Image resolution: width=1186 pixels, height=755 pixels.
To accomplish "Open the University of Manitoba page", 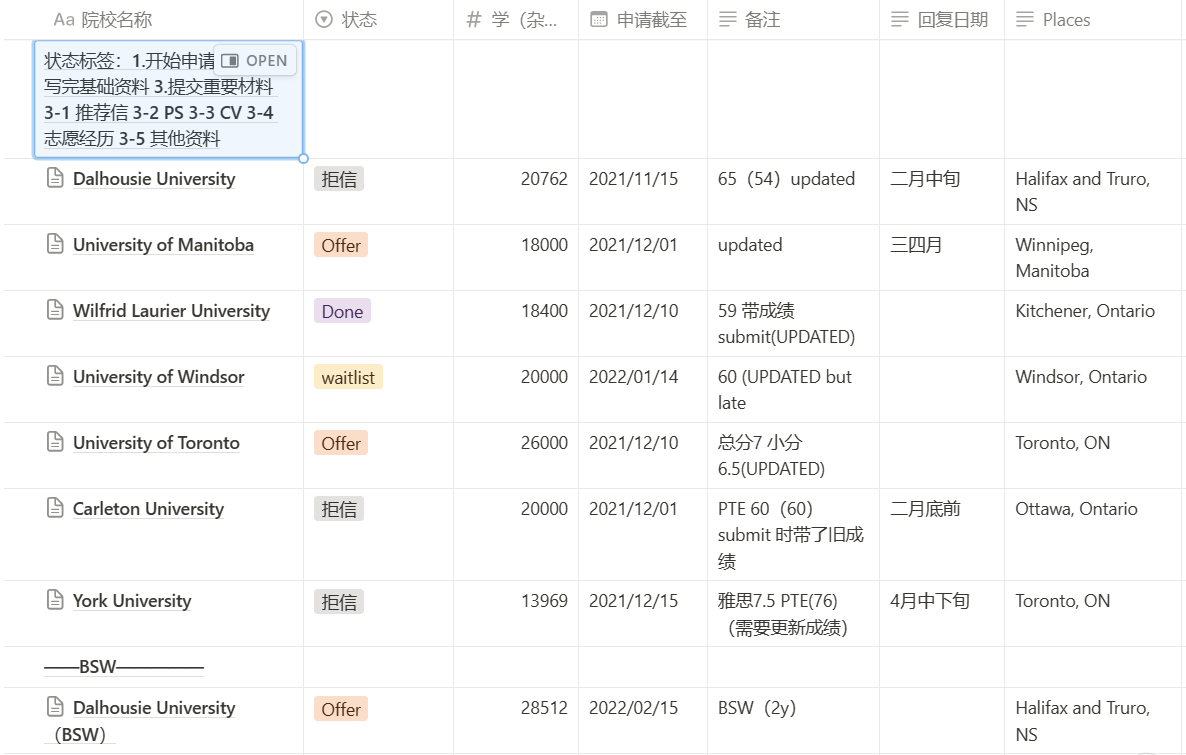I will (163, 245).
